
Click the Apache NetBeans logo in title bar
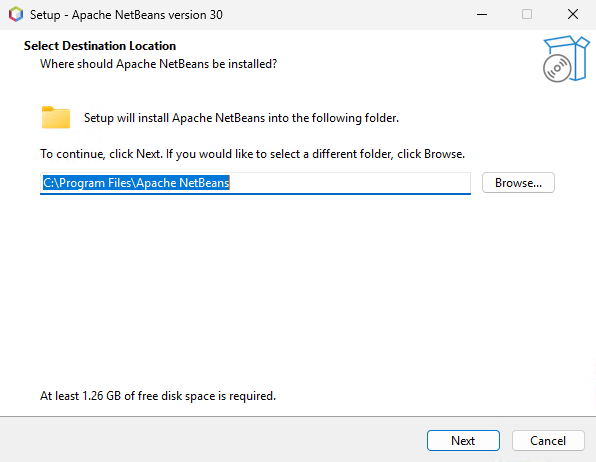(16, 14)
